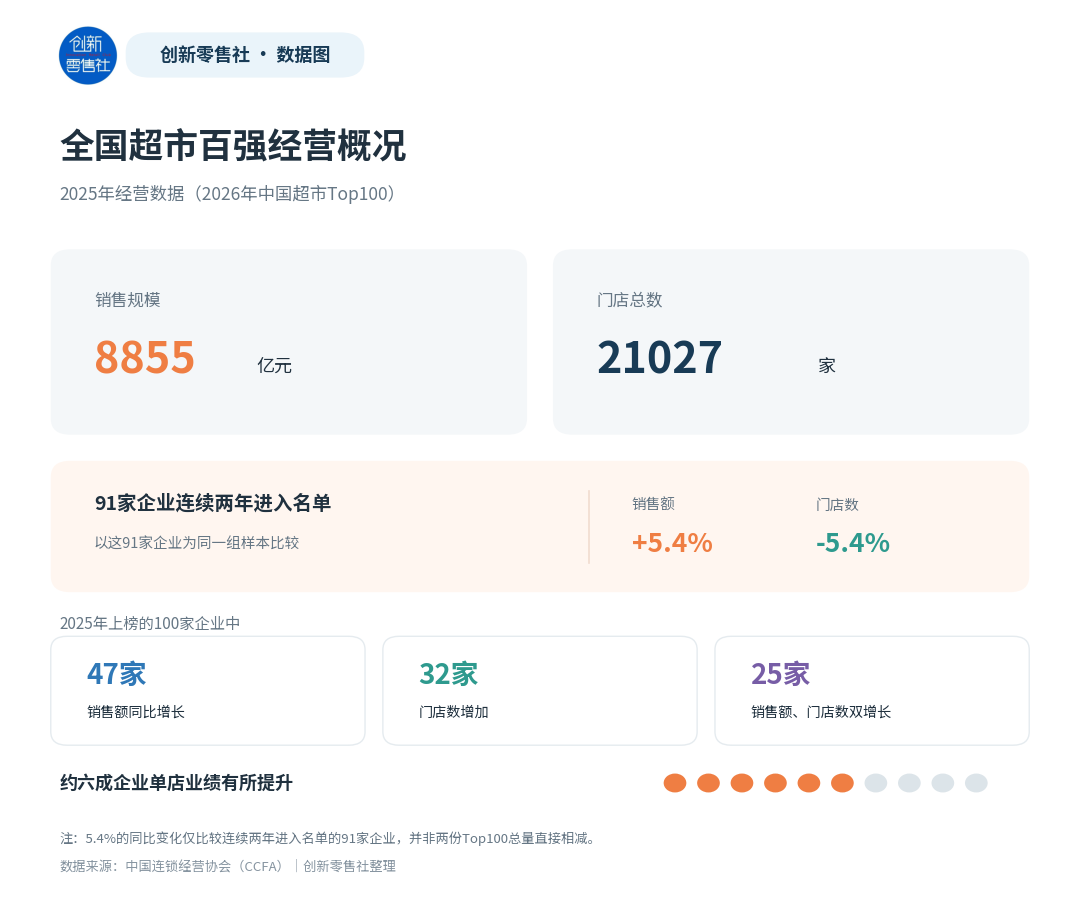Click the blue 47家 figure
Viewport: 1080px width, 900px height.
click(116, 673)
